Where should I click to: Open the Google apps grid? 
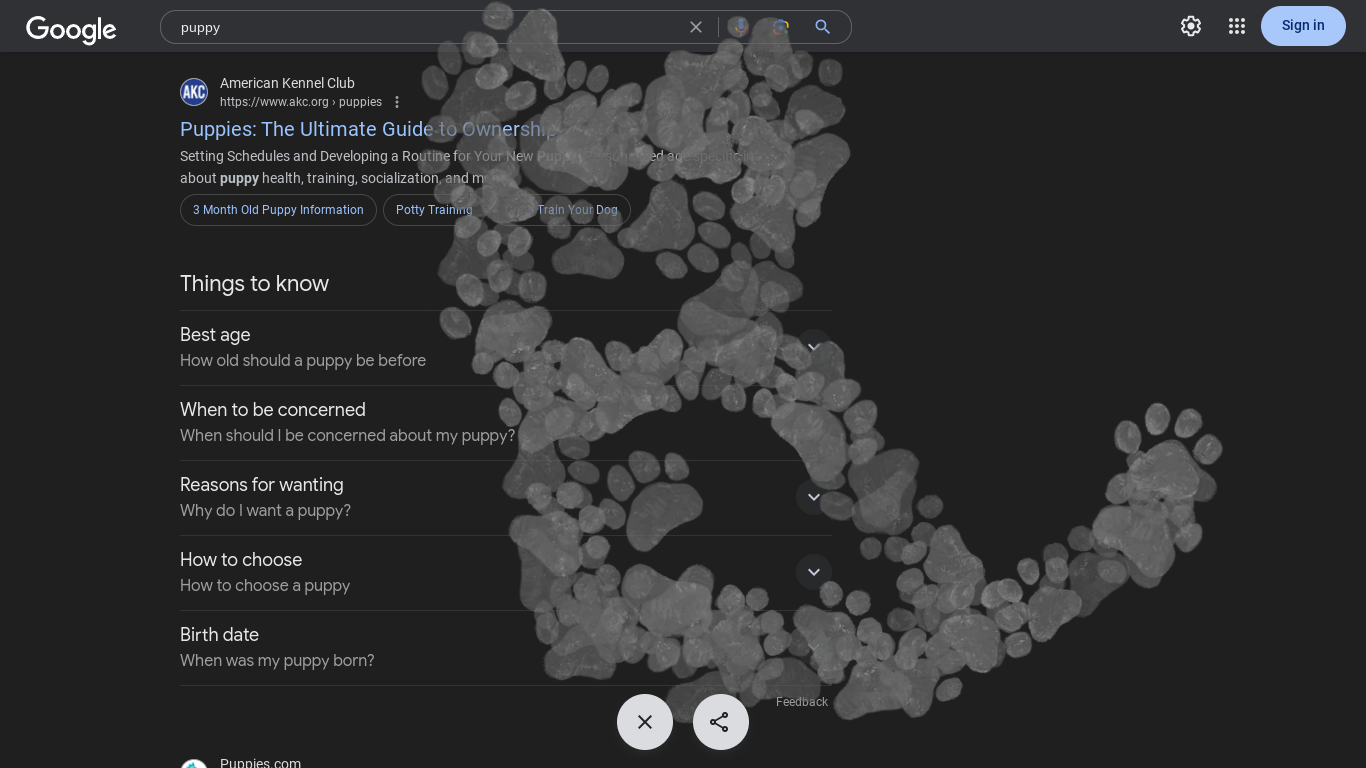1237,26
